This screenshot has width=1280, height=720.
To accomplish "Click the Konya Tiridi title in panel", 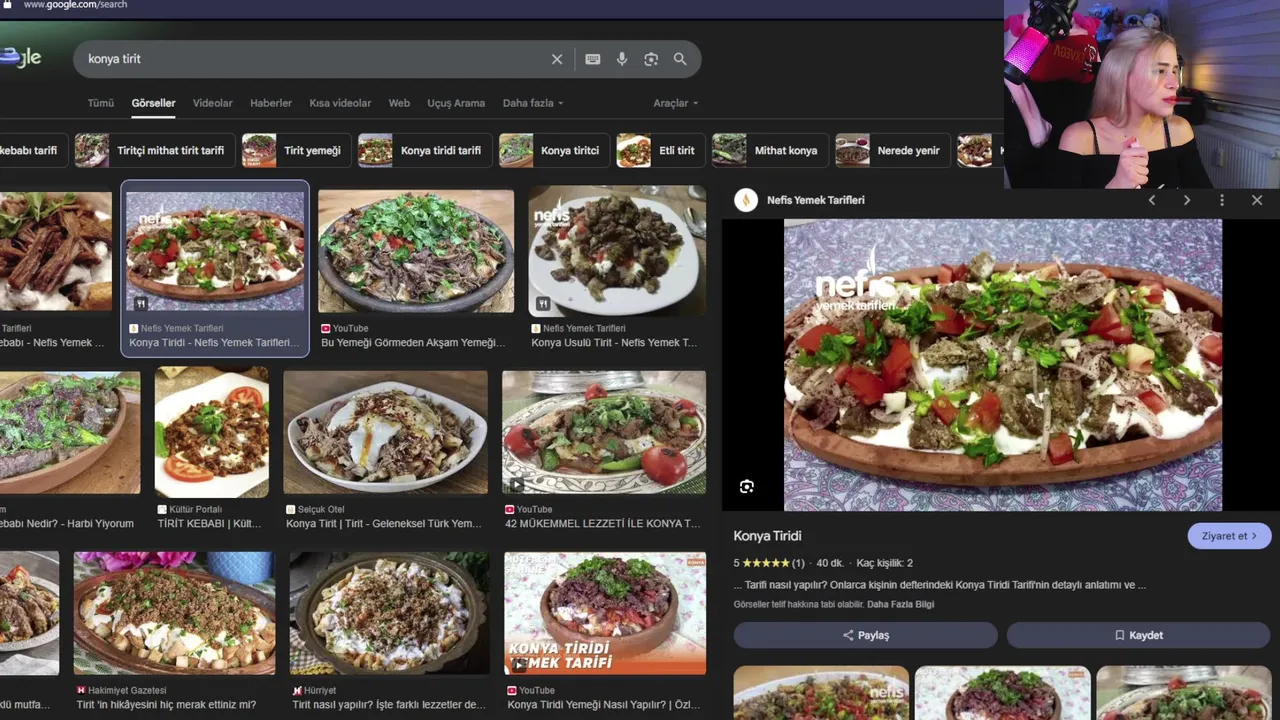I will (767, 536).
